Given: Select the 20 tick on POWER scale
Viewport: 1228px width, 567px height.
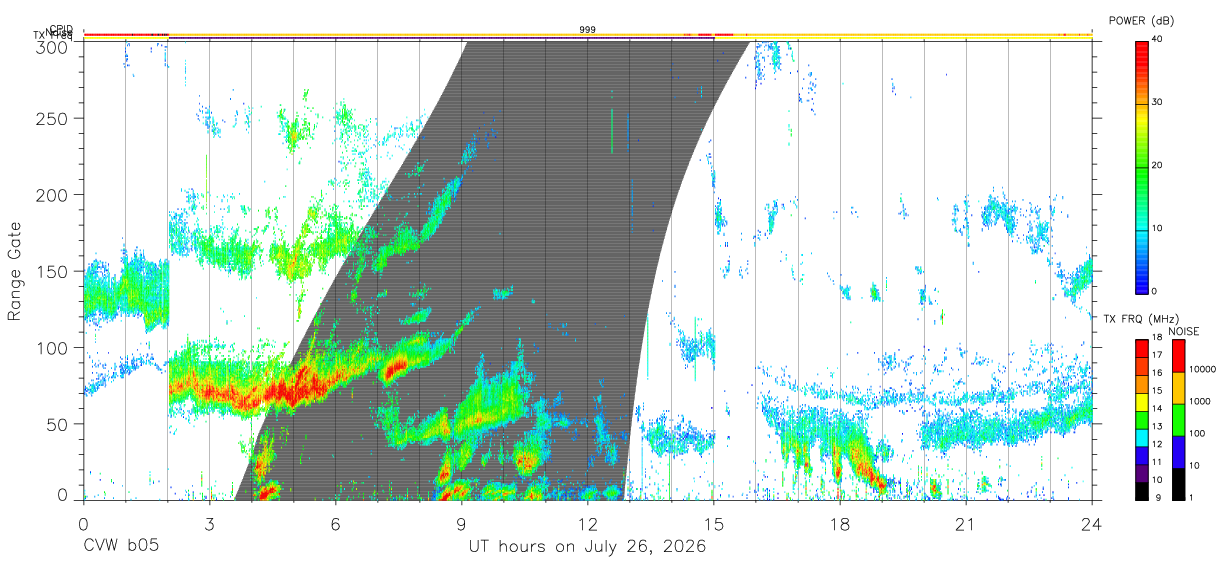Looking at the screenshot, I should click(1157, 165).
